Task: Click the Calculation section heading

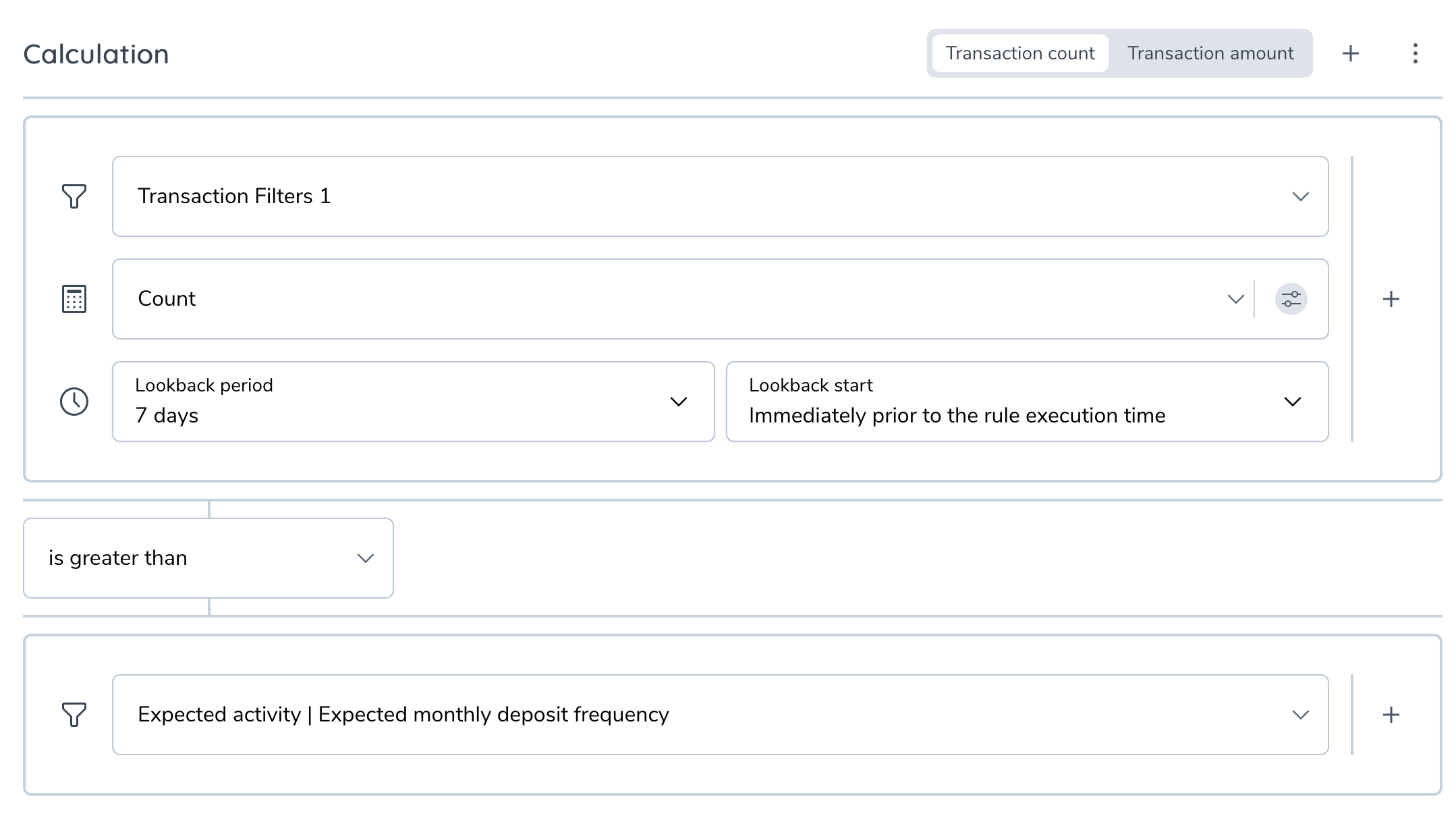Action: [96, 54]
